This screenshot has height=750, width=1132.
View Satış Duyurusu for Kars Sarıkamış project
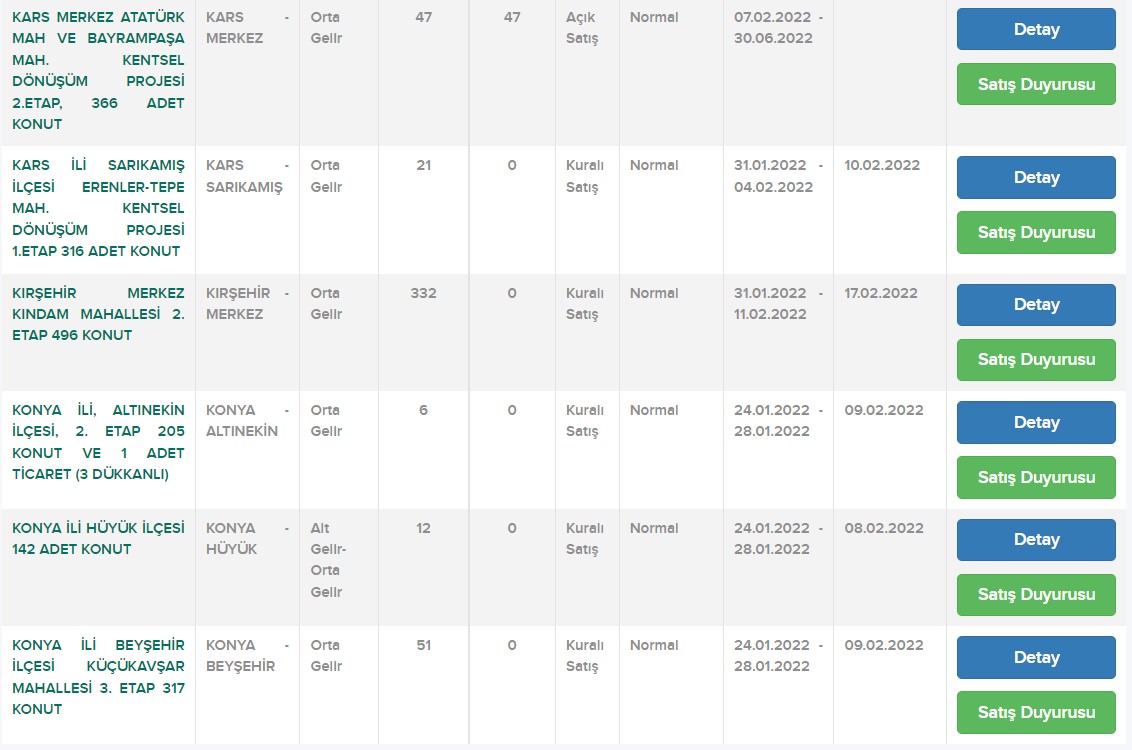point(1036,232)
